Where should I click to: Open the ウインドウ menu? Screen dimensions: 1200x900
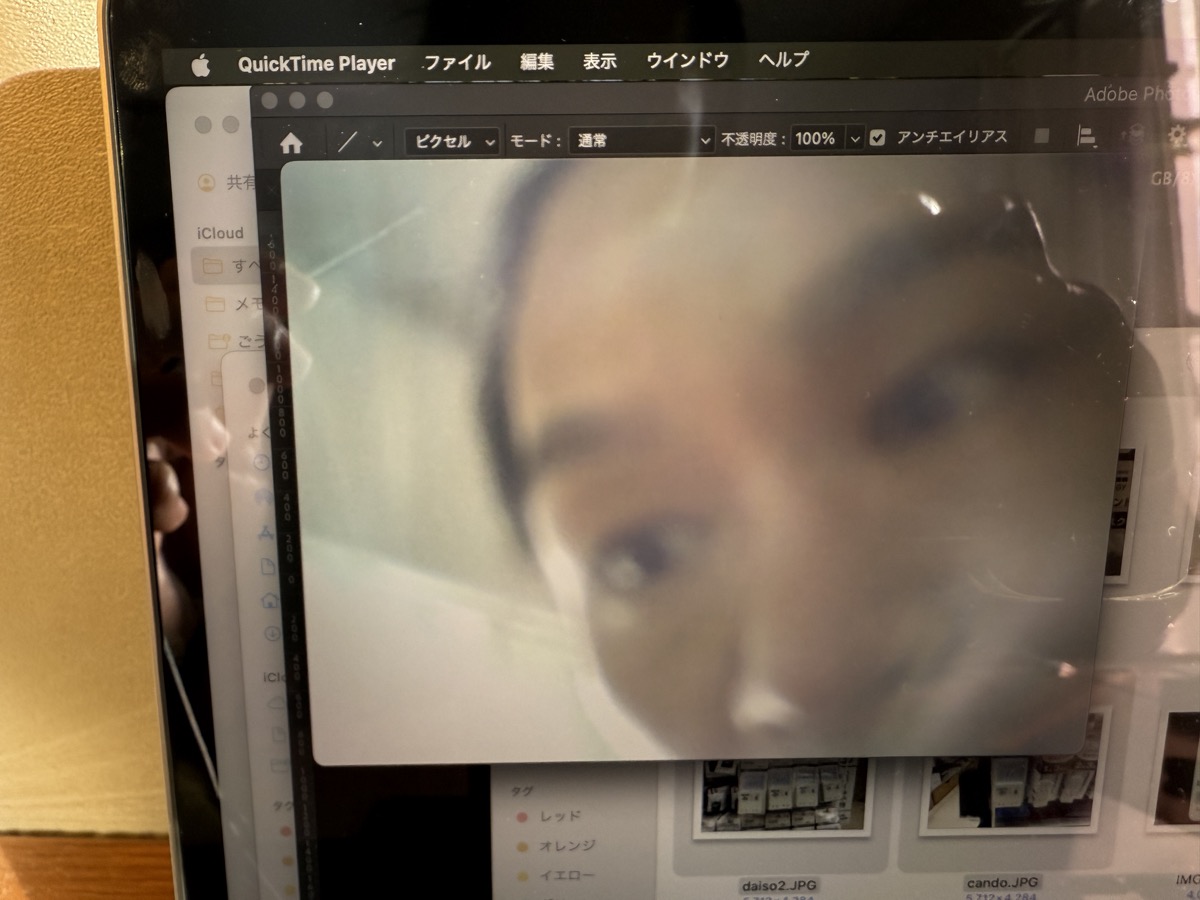point(687,60)
